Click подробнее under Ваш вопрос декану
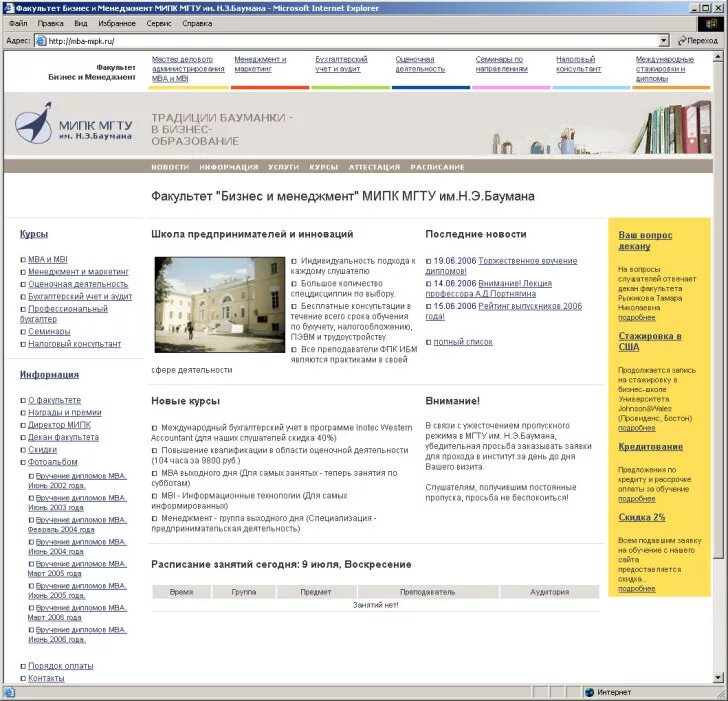 coord(637,318)
